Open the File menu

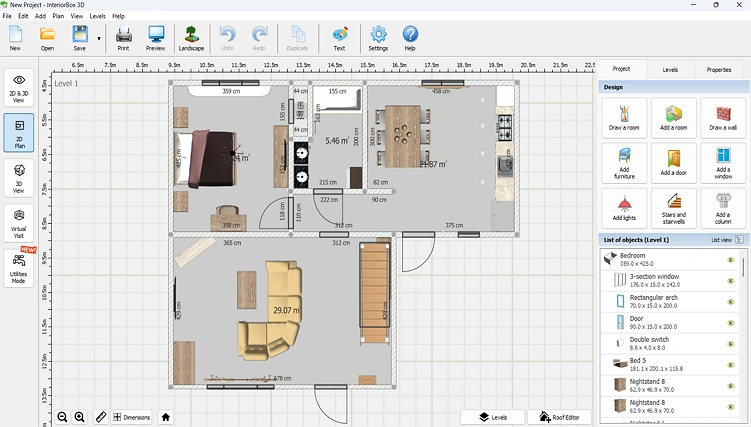pyautogui.click(x=7, y=16)
